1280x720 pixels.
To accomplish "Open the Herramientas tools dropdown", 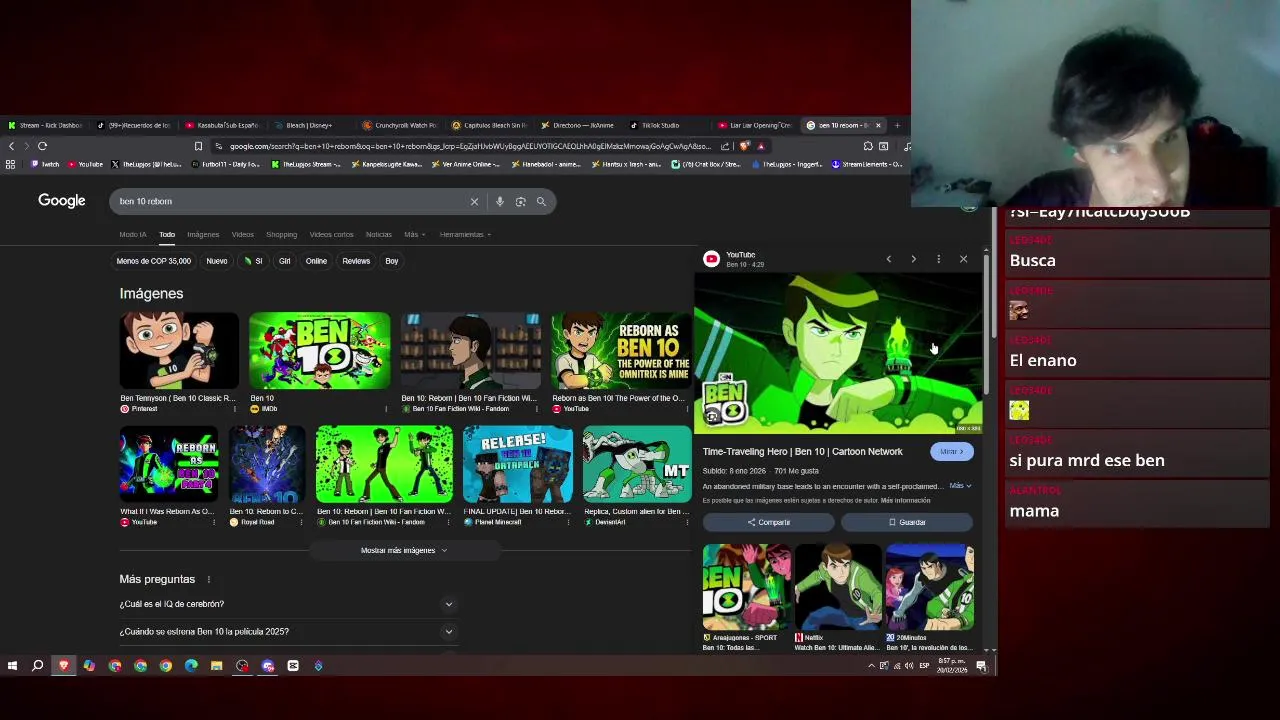I will click(465, 234).
